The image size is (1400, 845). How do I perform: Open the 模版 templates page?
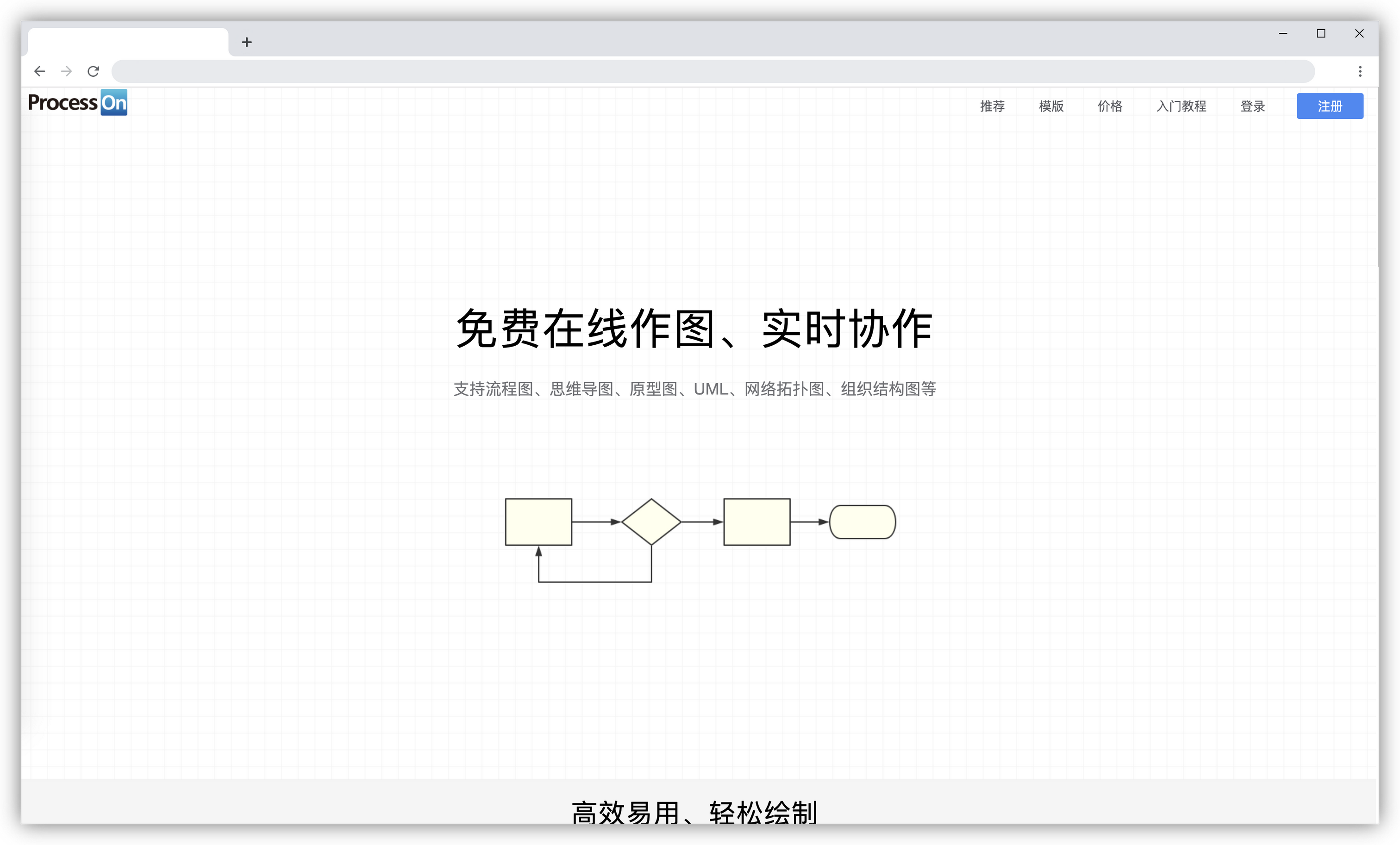tap(1051, 106)
